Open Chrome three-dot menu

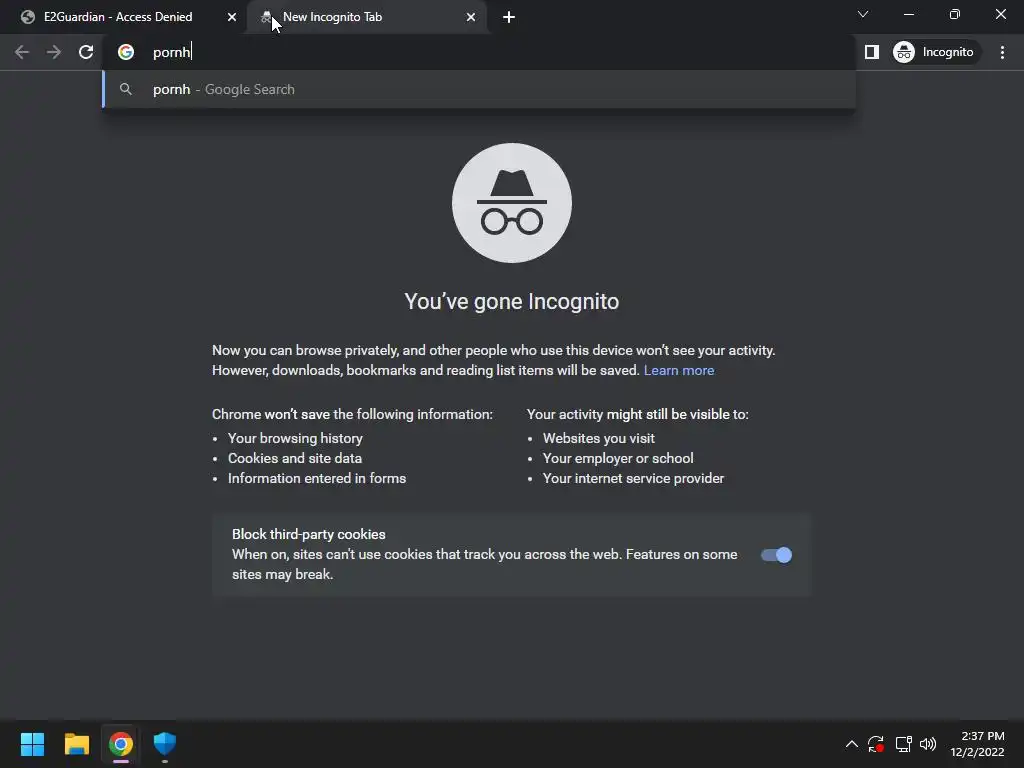(1002, 52)
